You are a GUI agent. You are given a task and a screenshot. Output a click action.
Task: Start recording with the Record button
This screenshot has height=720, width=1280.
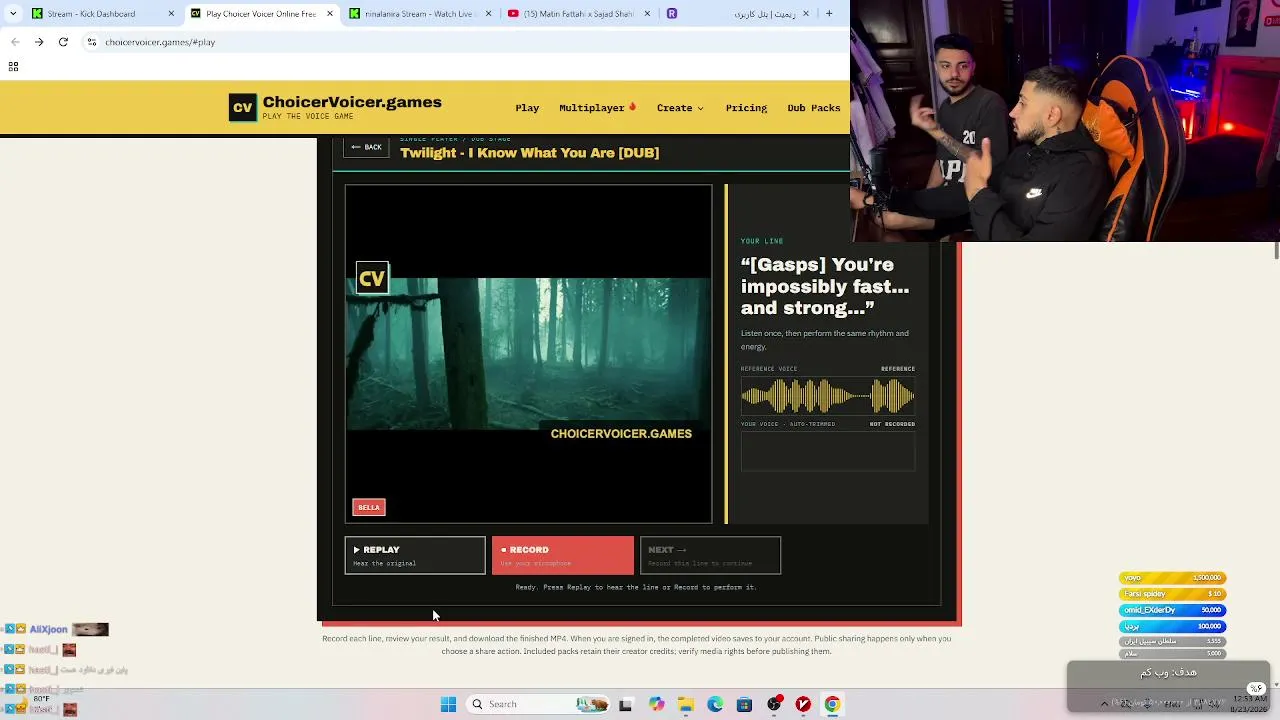click(x=562, y=556)
